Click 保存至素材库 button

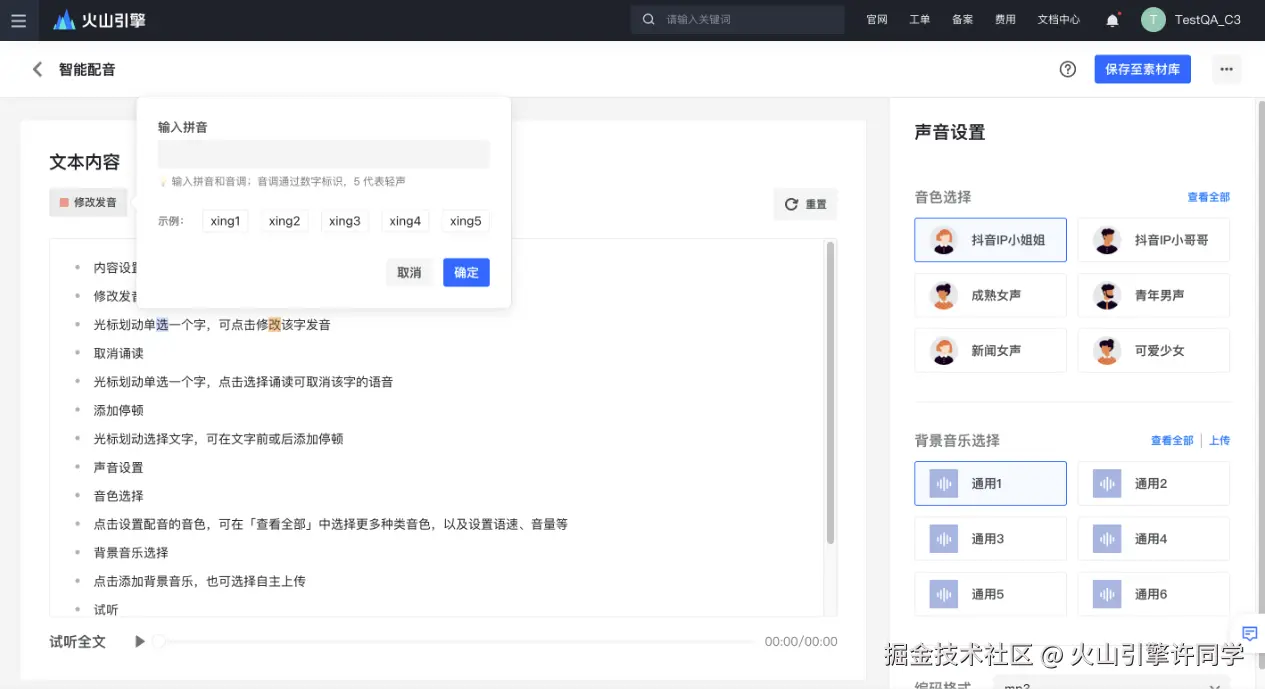point(1142,69)
